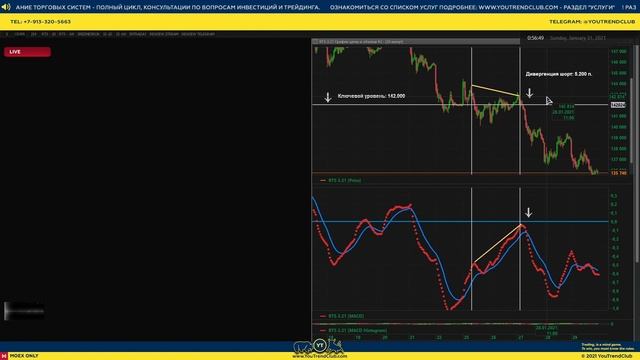Image resolution: width=640 pixels, height=360 pixels.
Task: Click the TELEGRAM: @YOUTRENDCLUB handle
Action: 592,22
